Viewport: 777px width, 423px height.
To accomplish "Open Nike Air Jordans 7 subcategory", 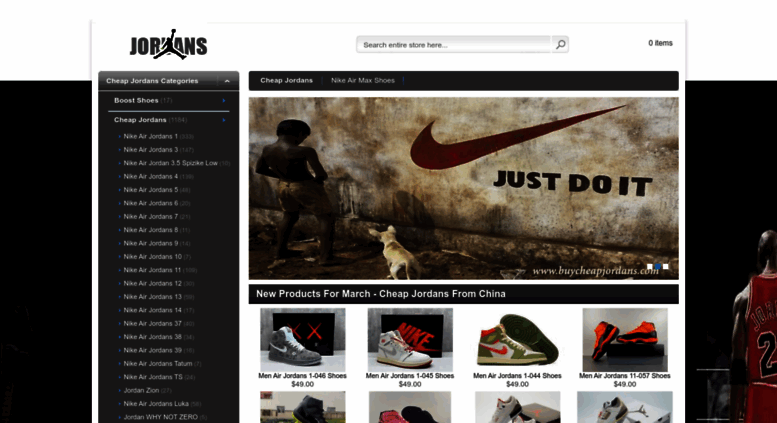I will point(151,216).
